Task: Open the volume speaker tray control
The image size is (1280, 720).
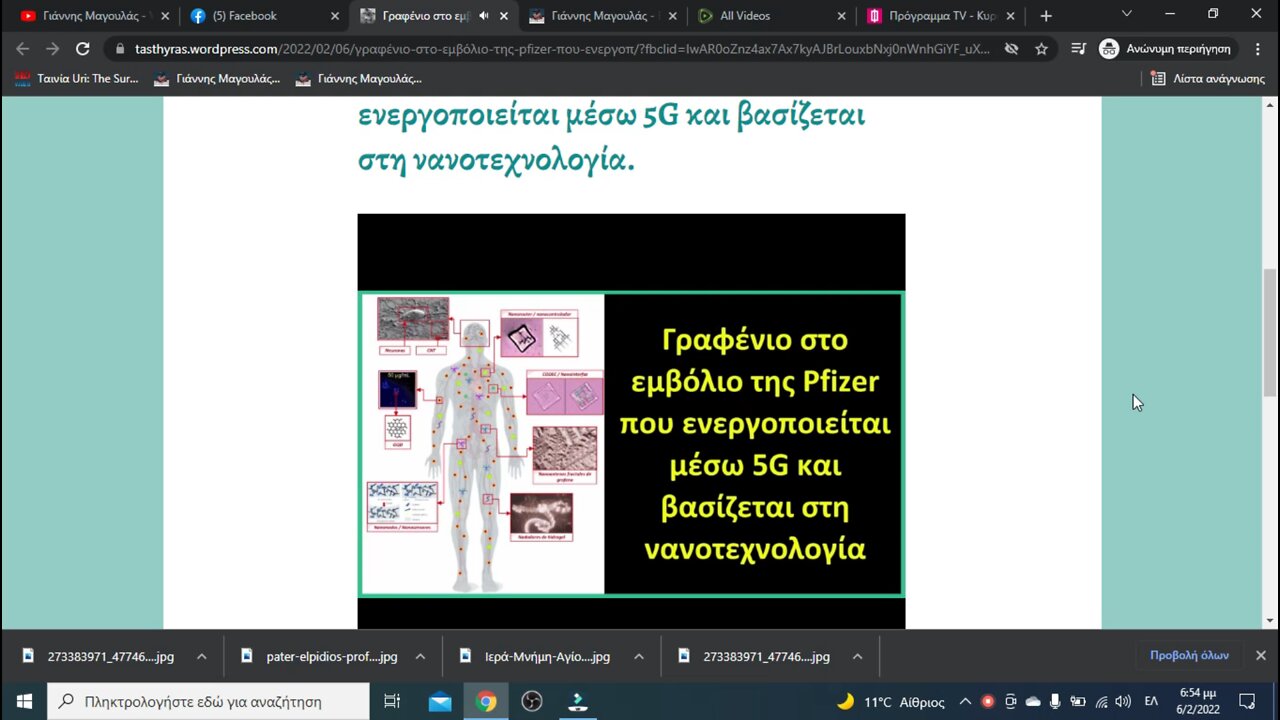Action: 1123,702
